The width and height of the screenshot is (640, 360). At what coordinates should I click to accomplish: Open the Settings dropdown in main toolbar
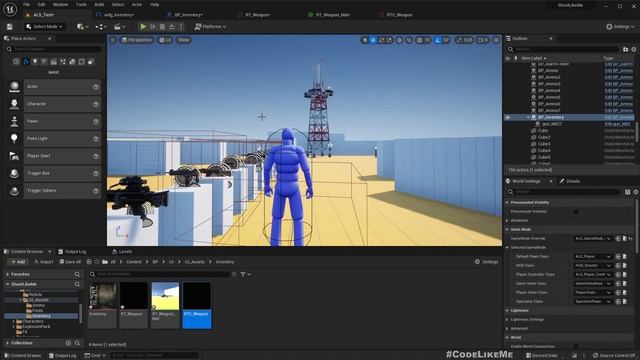(620, 27)
